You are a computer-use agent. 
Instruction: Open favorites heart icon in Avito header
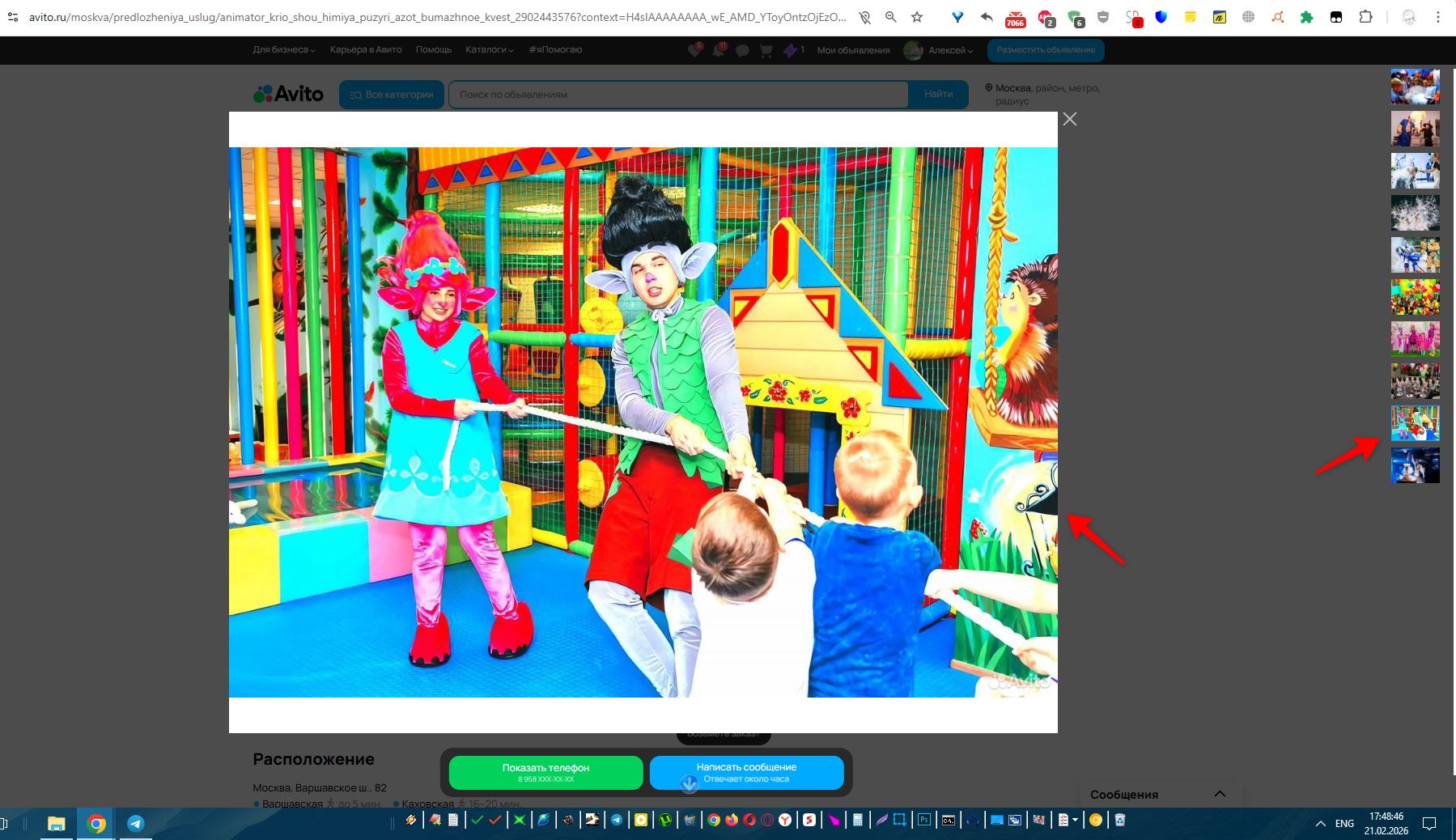(694, 50)
